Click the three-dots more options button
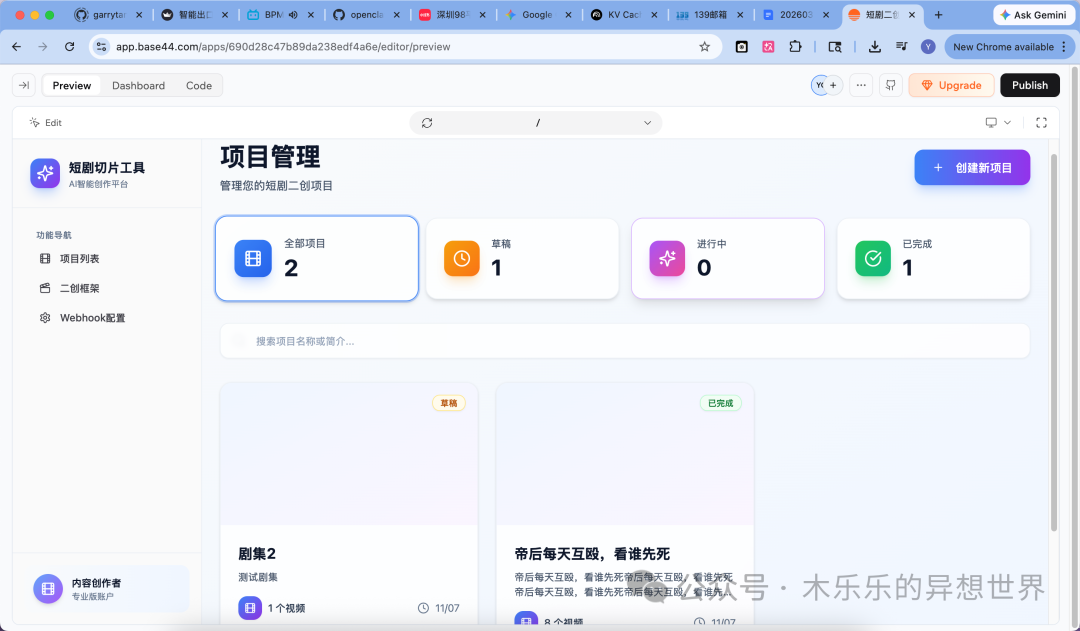 click(x=860, y=85)
